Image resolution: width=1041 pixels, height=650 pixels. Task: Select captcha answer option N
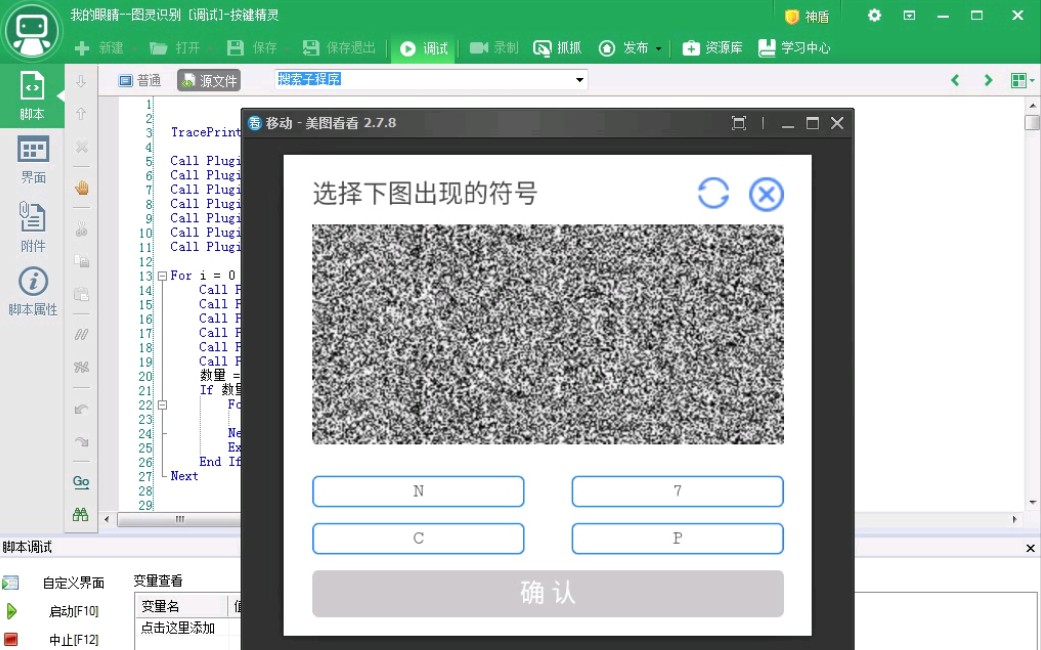pos(418,491)
